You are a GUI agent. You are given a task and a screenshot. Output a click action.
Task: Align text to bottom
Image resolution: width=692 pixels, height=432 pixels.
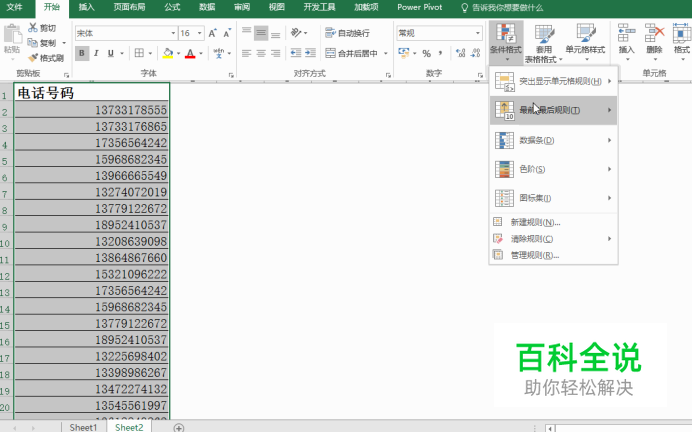click(275, 33)
